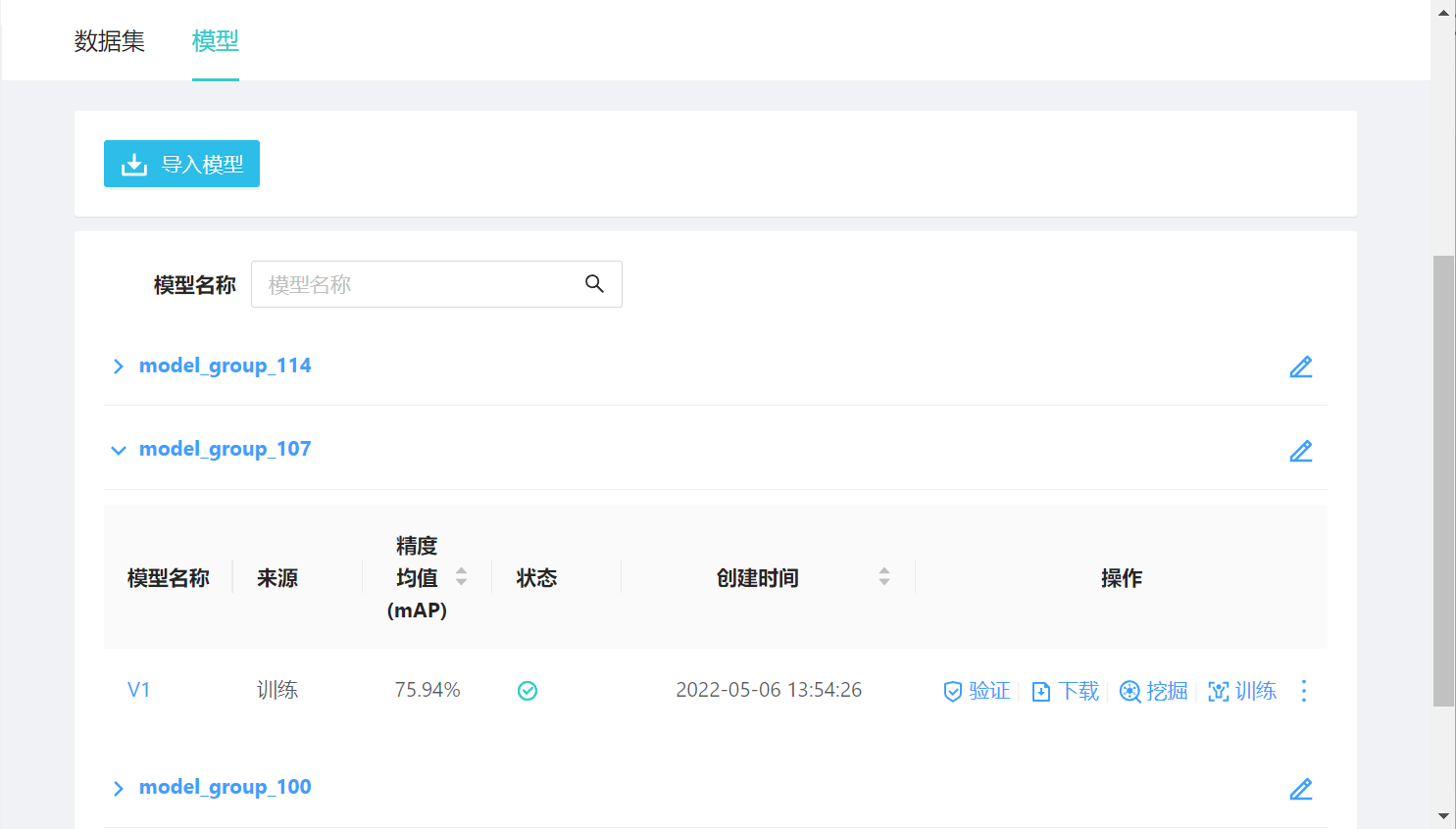The image size is (1456, 829).
Task: Collapse the model_group_107 group
Action: click(x=119, y=451)
